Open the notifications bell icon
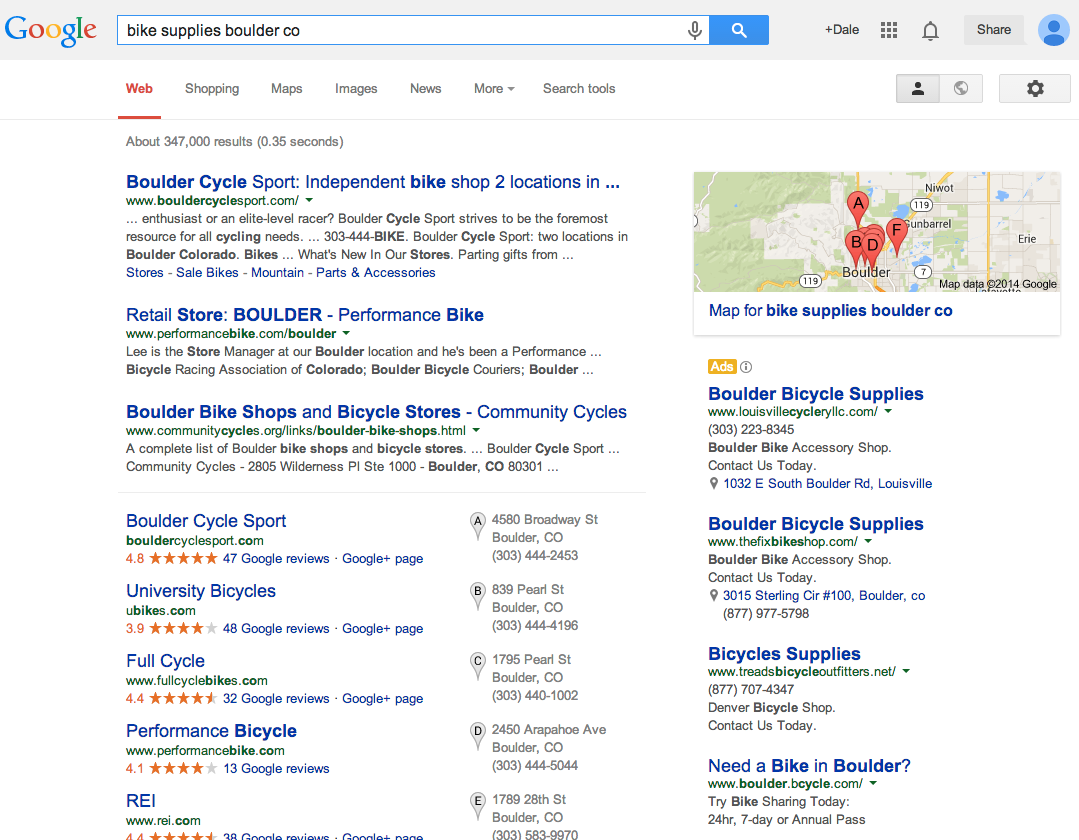This screenshot has height=840, width=1079. [x=930, y=30]
